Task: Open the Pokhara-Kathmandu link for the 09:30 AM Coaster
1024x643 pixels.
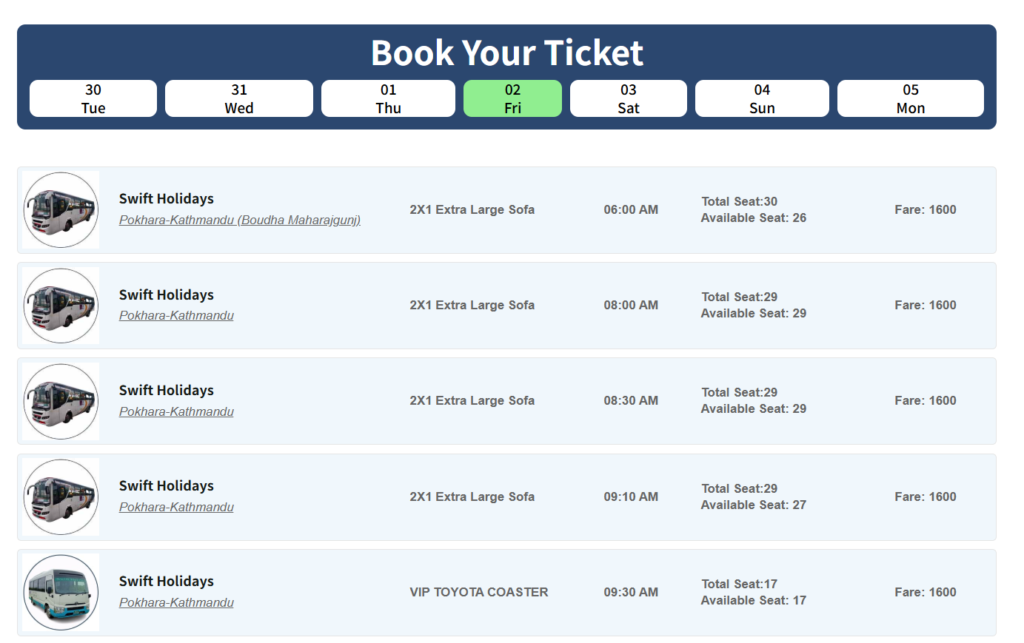Action: pos(176,603)
